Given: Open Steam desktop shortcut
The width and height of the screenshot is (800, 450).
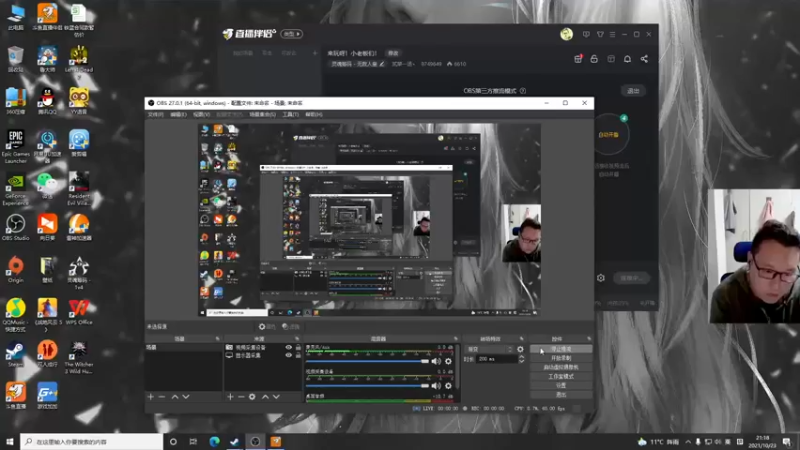Looking at the screenshot, I should tap(15, 354).
